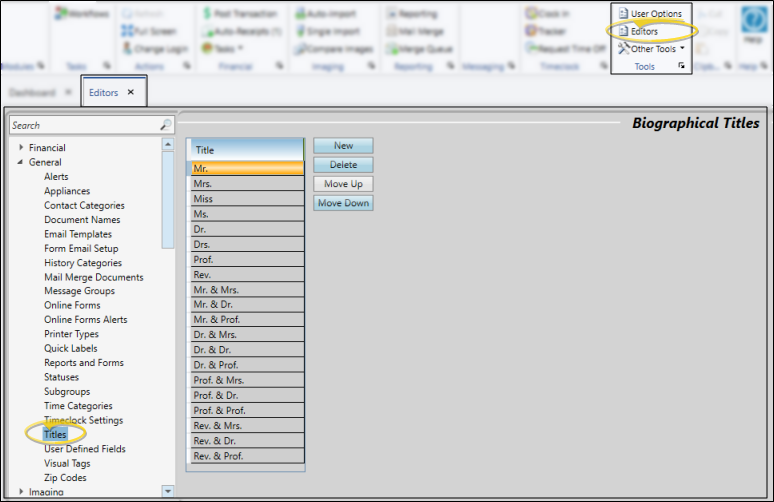774x502 pixels.
Task: Delete the selected title with Delete button
Action: (x=343, y=165)
